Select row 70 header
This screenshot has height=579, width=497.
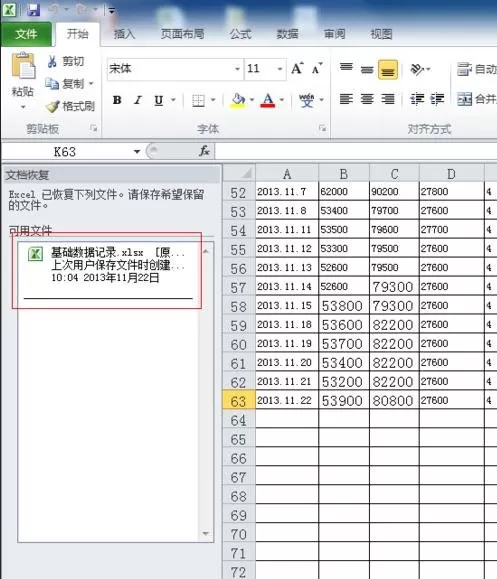[239, 534]
